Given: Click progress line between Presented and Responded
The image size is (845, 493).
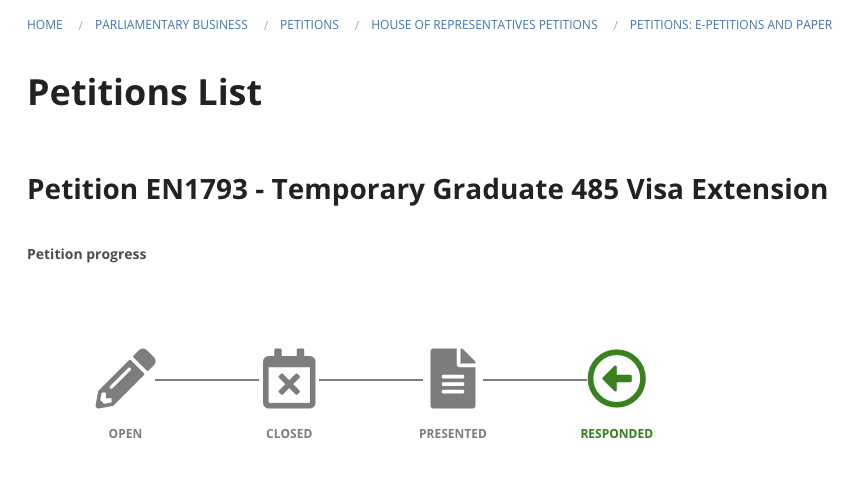Looking at the screenshot, I should point(535,380).
